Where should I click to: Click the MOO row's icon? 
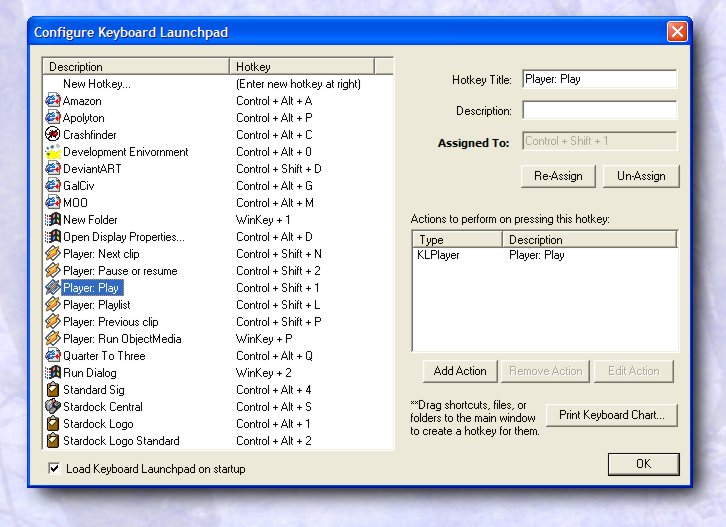click(53, 203)
